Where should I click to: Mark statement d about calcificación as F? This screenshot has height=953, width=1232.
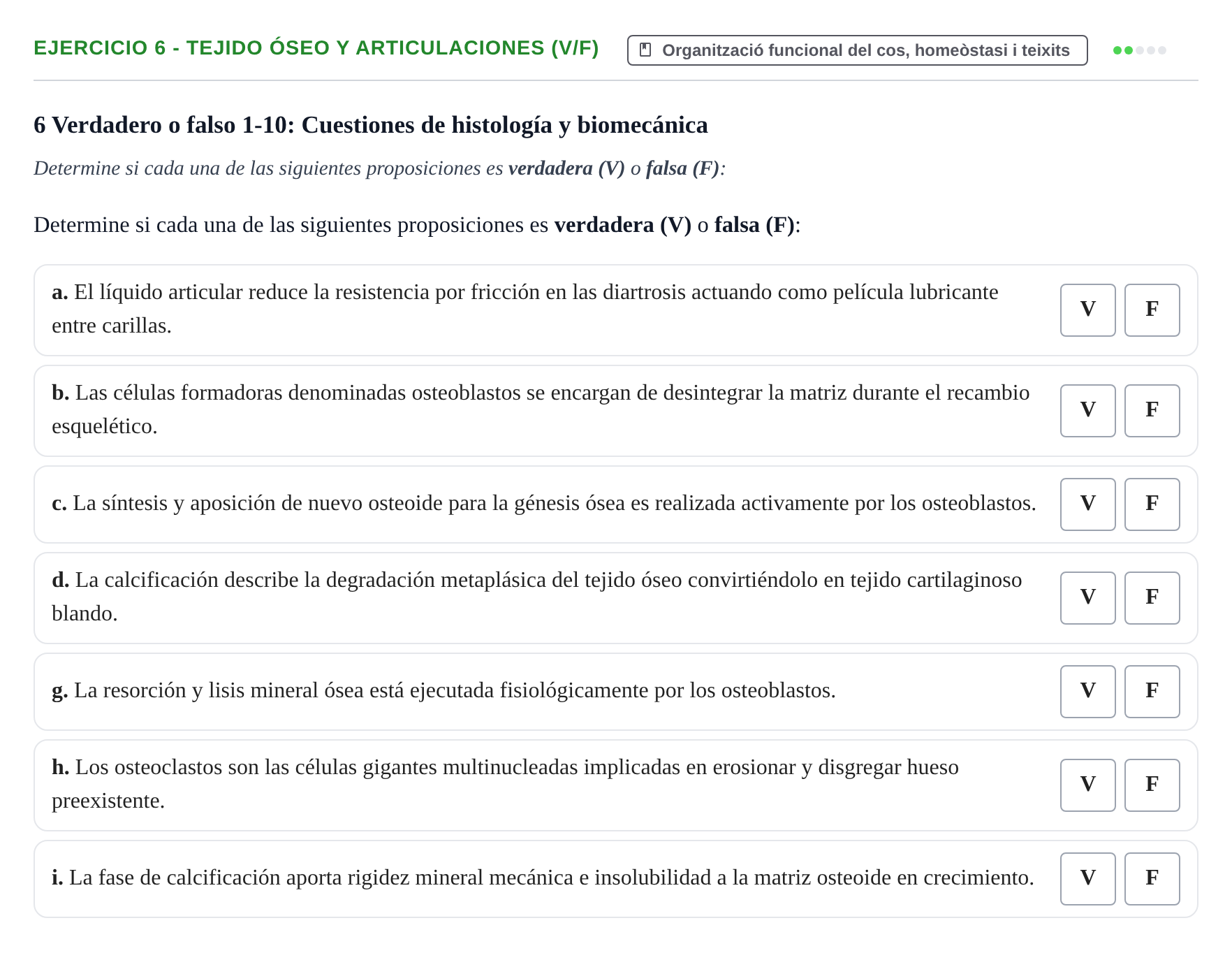point(1152,597)
